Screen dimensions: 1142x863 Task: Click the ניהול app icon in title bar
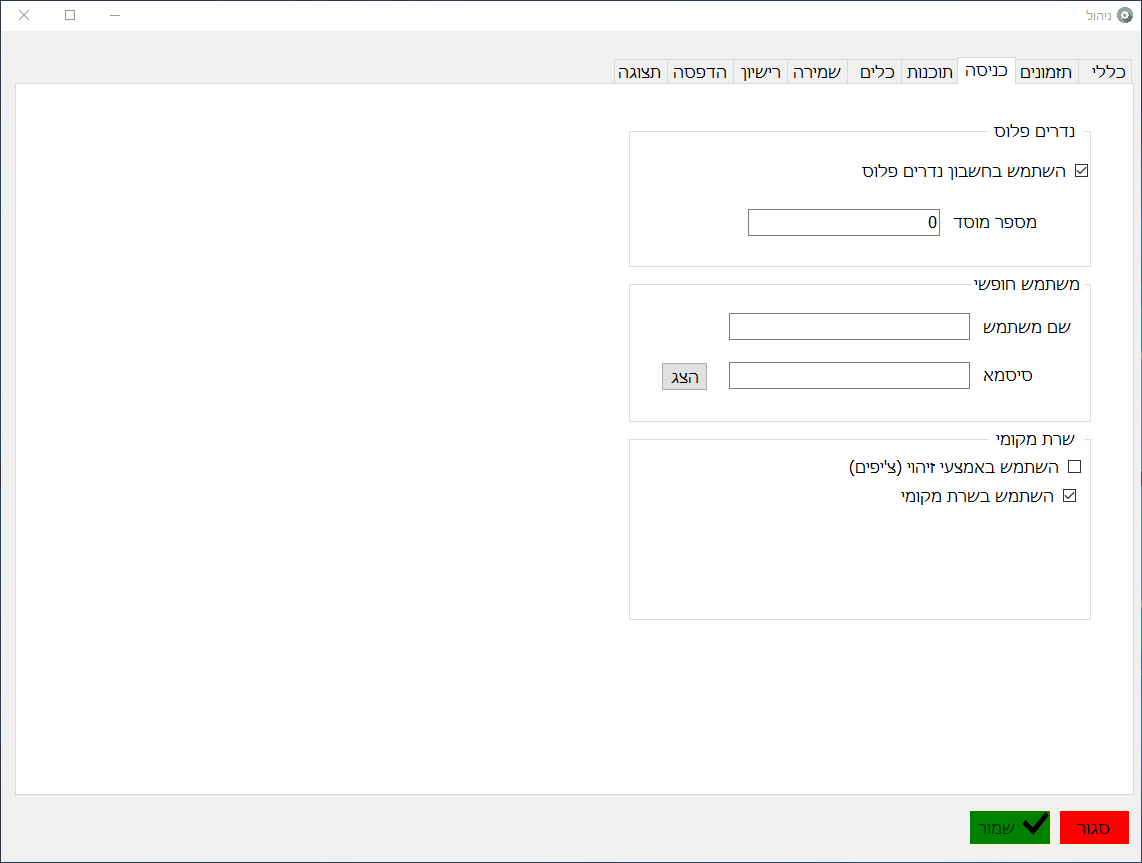[1125, 16]
